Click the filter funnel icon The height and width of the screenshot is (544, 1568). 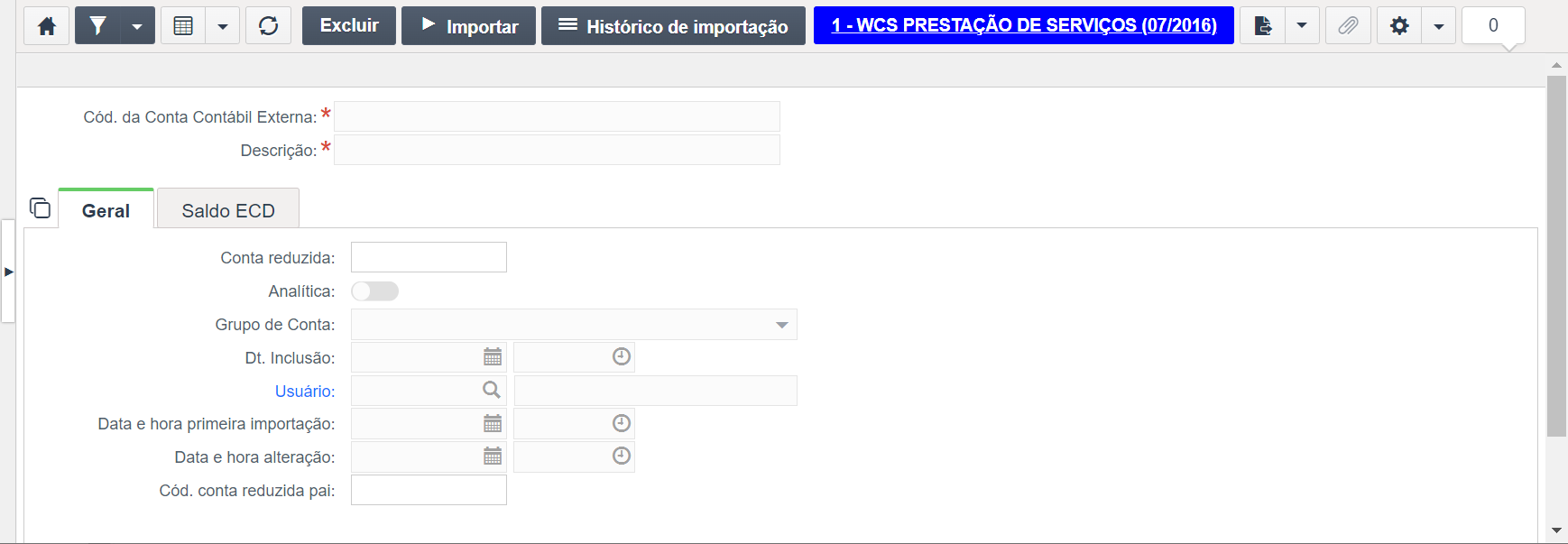point(97,26)
